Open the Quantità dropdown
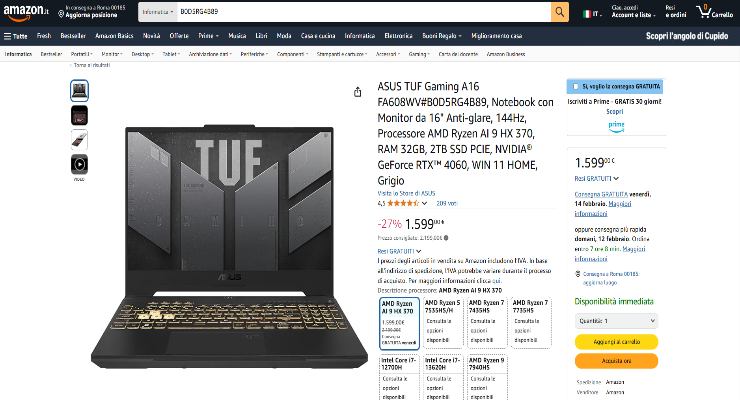The height and width of the screenshot is (400, 740). tap(616, 321)
